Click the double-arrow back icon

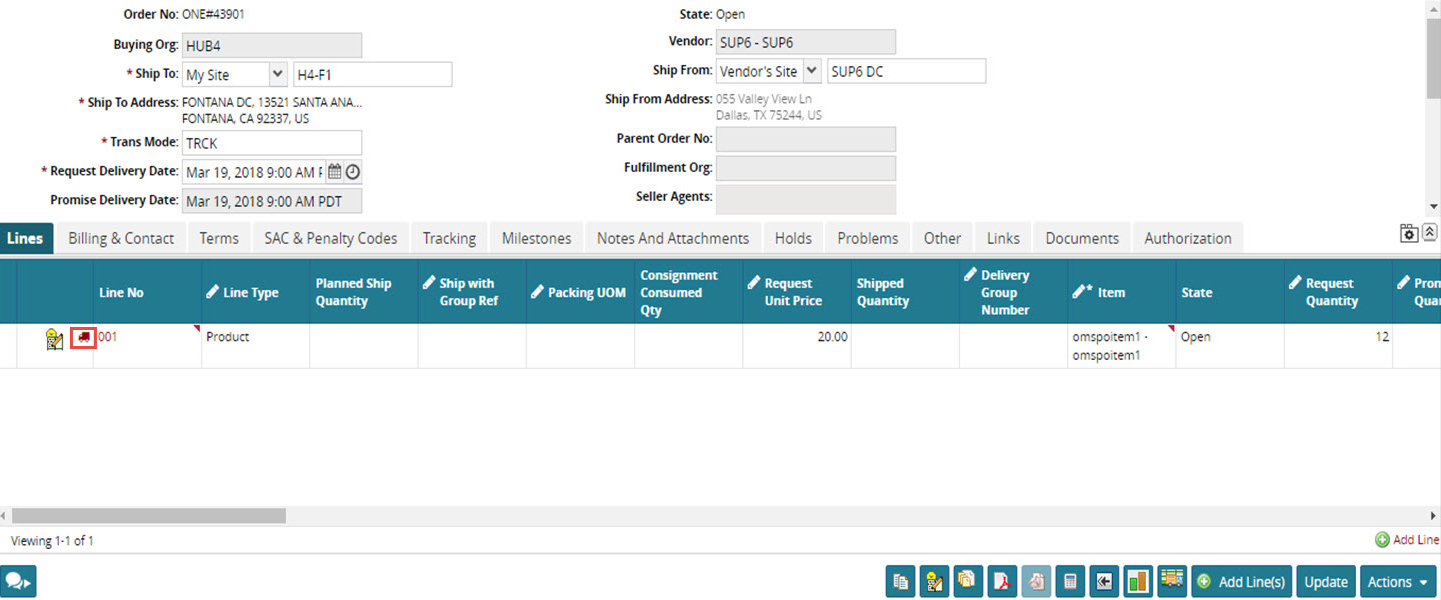[1104, 581]
